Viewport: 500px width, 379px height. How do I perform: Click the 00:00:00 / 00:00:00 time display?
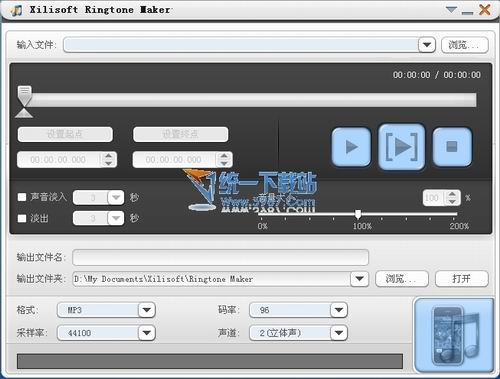pos(437,75)
